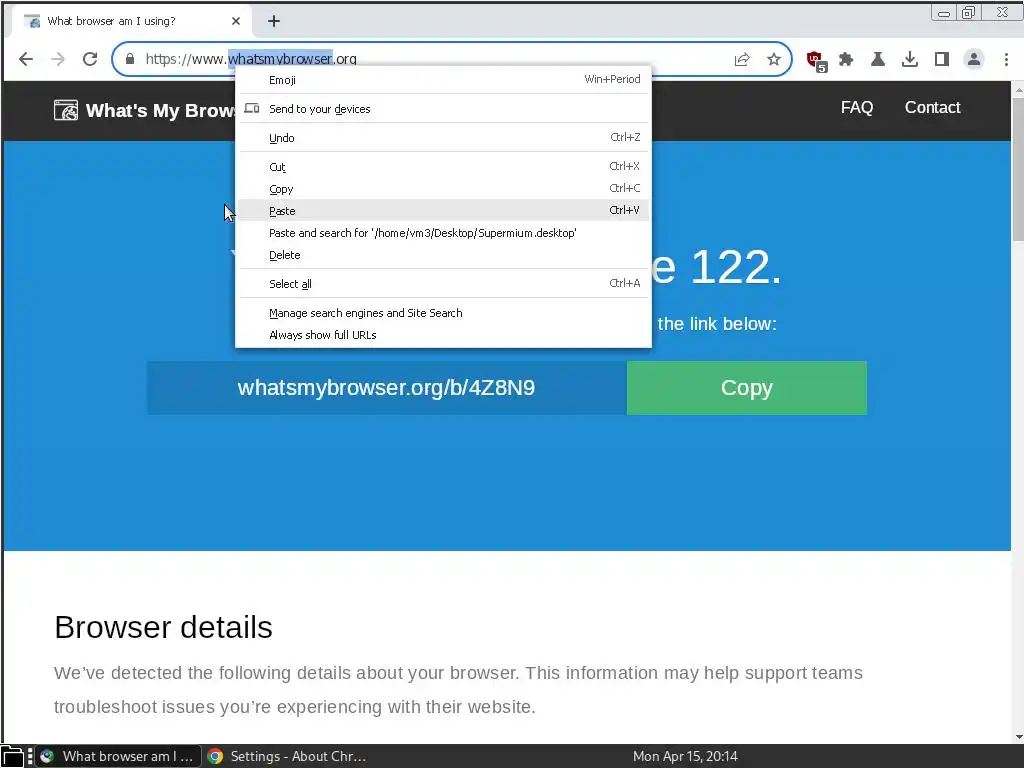Toggle the side panel icon
This screenshot has width=1024, height=768.
point(942,59)
